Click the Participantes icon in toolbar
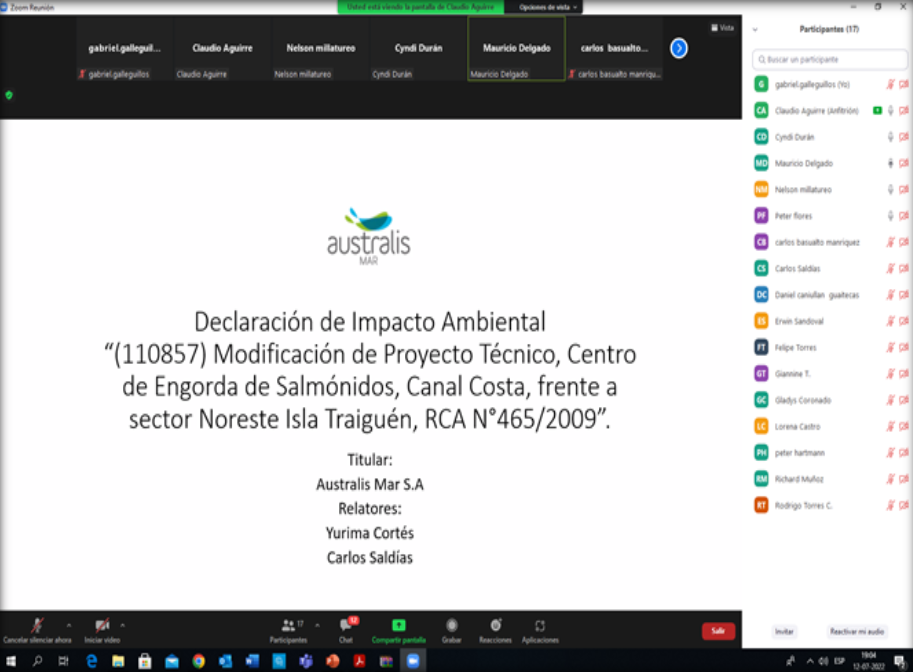Viewport: 913px width, 672px height. coord(288,625)
